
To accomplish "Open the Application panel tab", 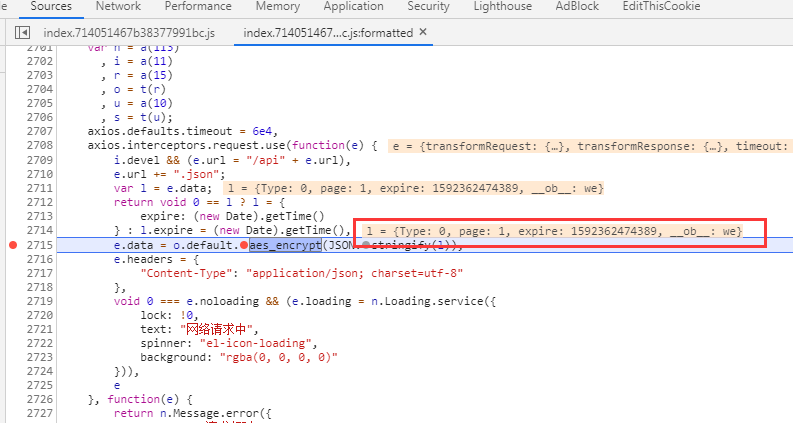I will (x=354, y=7).
